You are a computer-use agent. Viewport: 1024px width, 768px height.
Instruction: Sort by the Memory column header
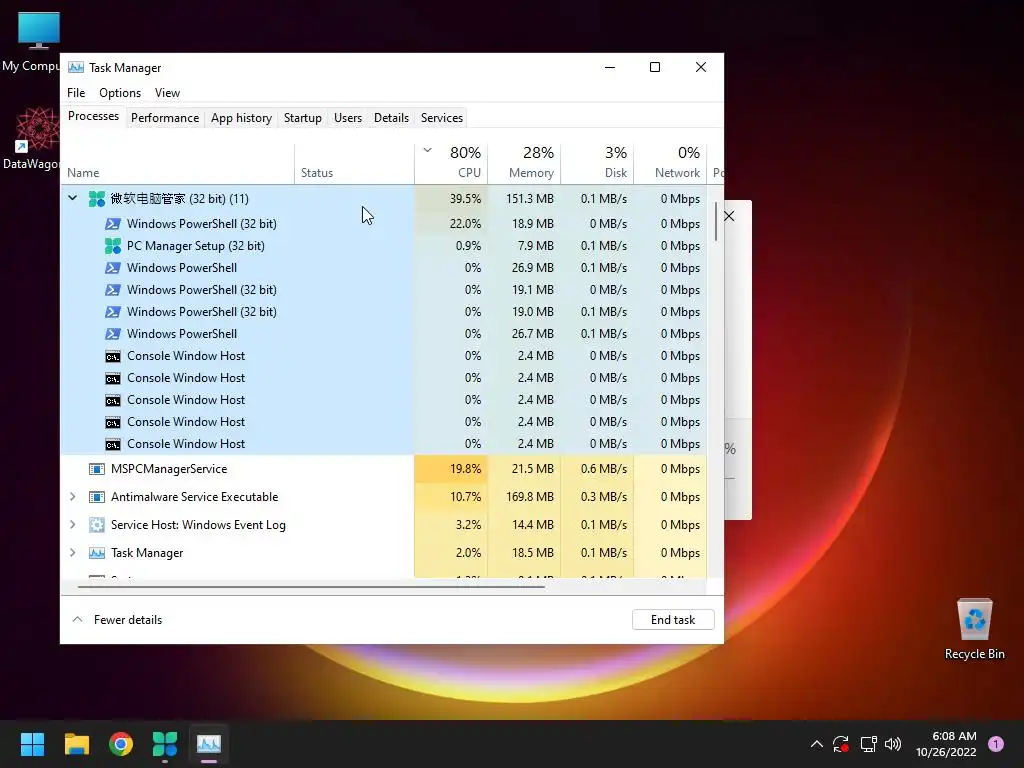tap(524, 162)
